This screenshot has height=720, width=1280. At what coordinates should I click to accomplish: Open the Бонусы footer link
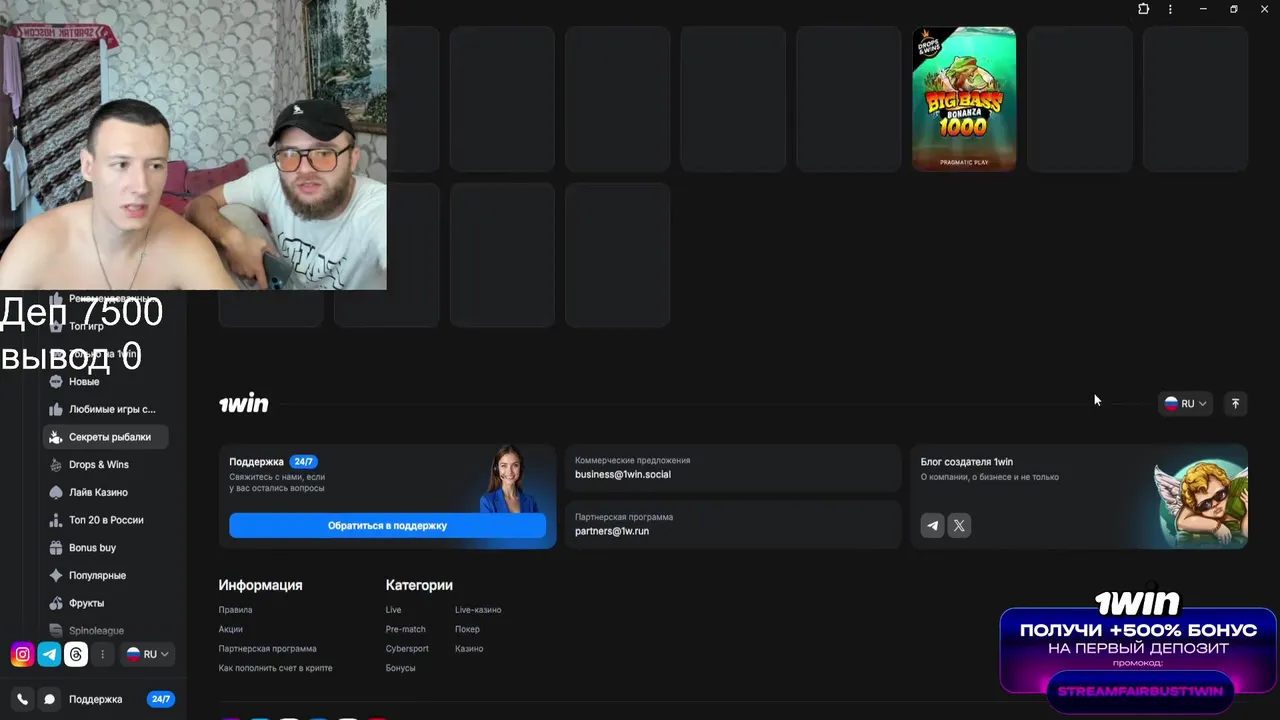400,668
